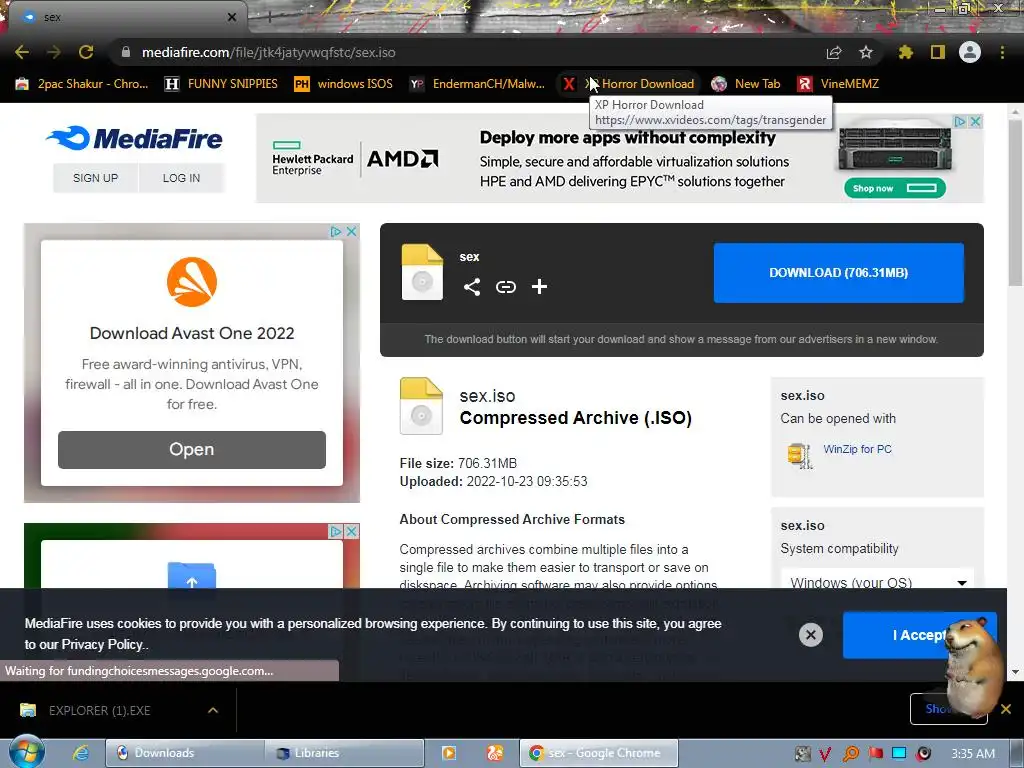Image resolution: width=1024 pixels, height=768 pixels.
Task: Open EXPLORER (1).EXE downloaded file
Action: (x=99, y=710)
